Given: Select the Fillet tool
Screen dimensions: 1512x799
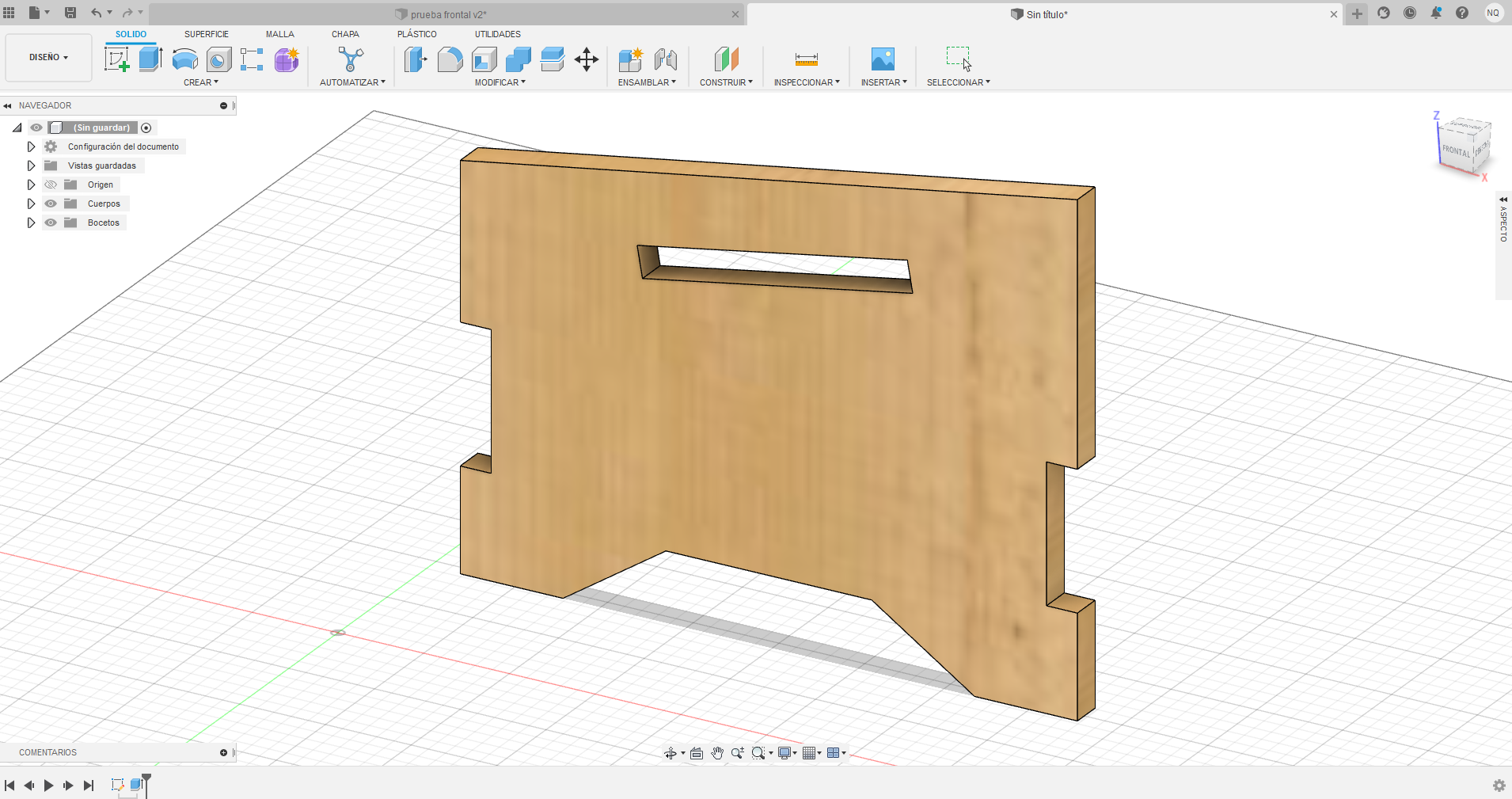Looking at the screenshot, I should pos(450,59).
